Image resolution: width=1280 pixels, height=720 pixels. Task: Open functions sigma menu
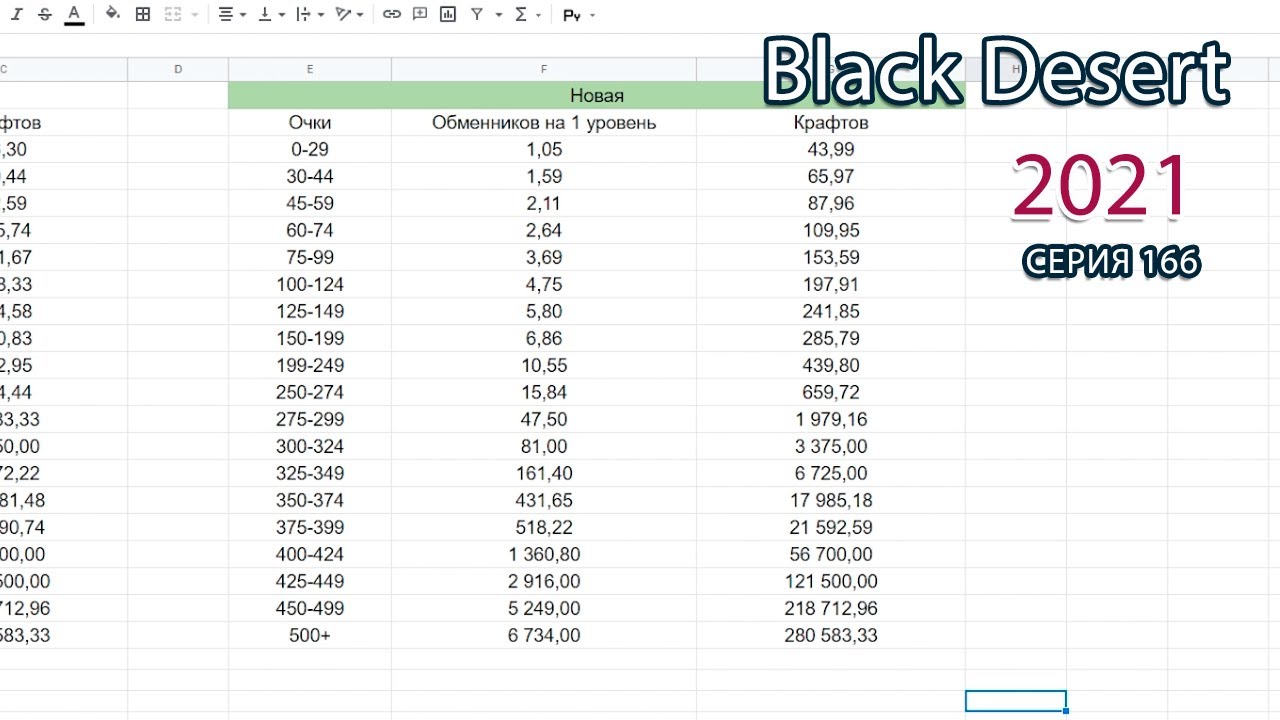pyautogui.click(x=521, y=14)
